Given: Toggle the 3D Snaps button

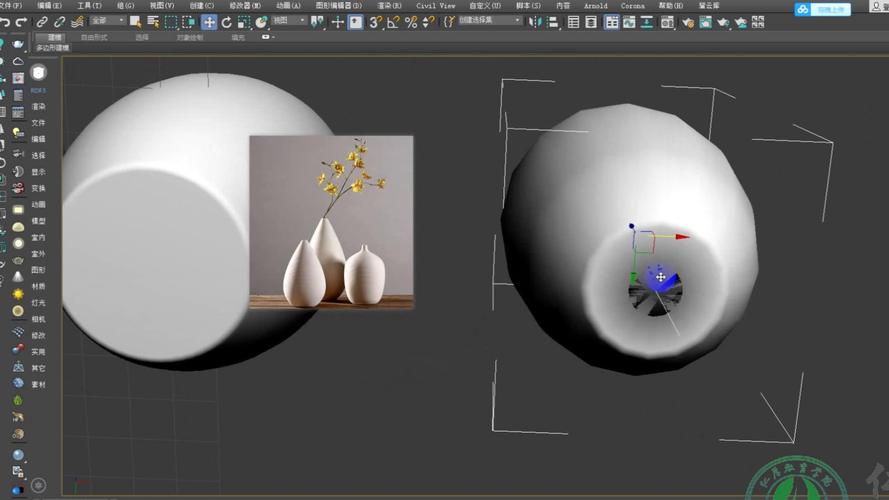Looking at the screenshot, I should (x=375, y=22).
